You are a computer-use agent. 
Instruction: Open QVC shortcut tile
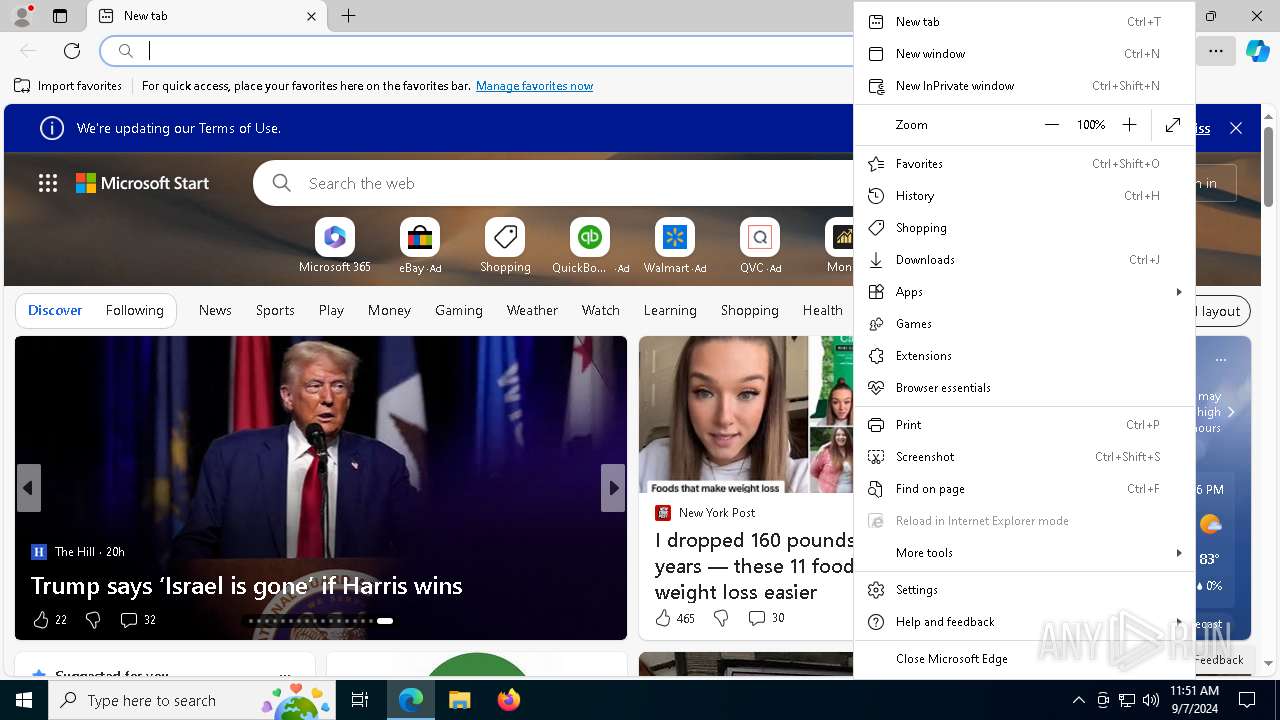click(x=760, y=246)
